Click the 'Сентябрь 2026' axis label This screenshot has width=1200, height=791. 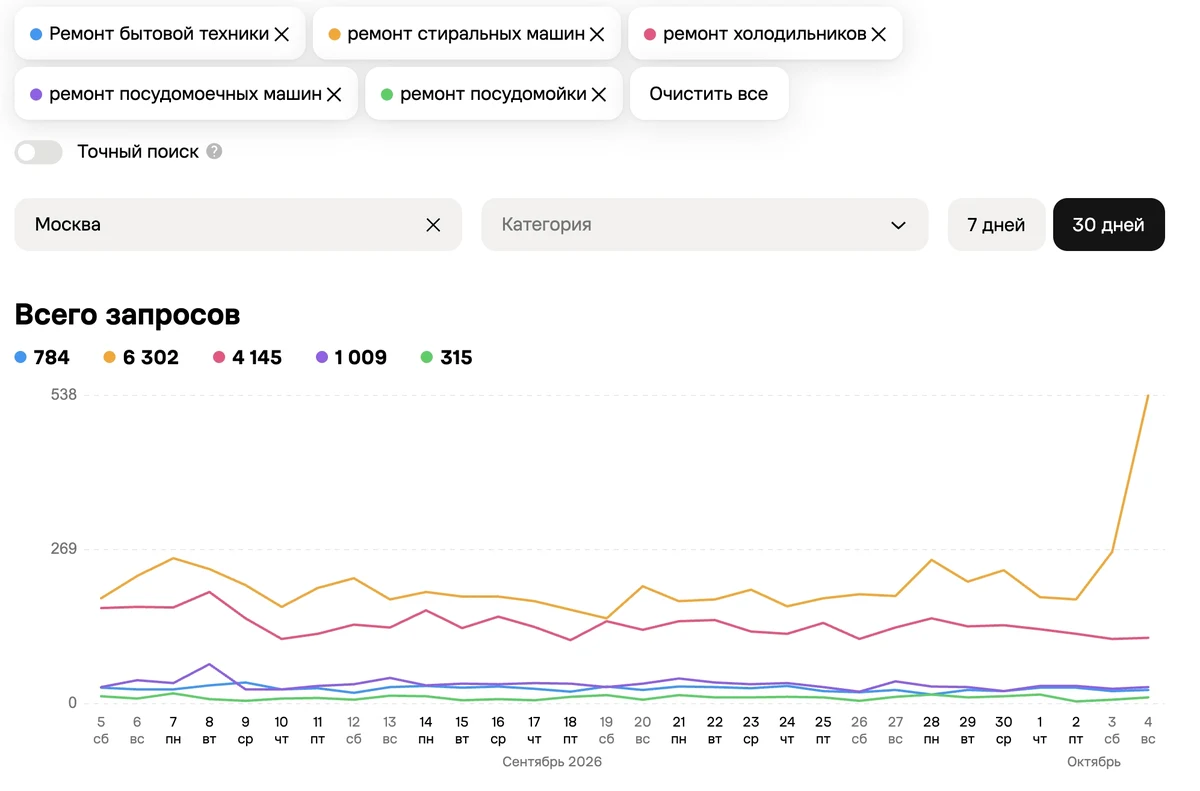pos(552,762)
